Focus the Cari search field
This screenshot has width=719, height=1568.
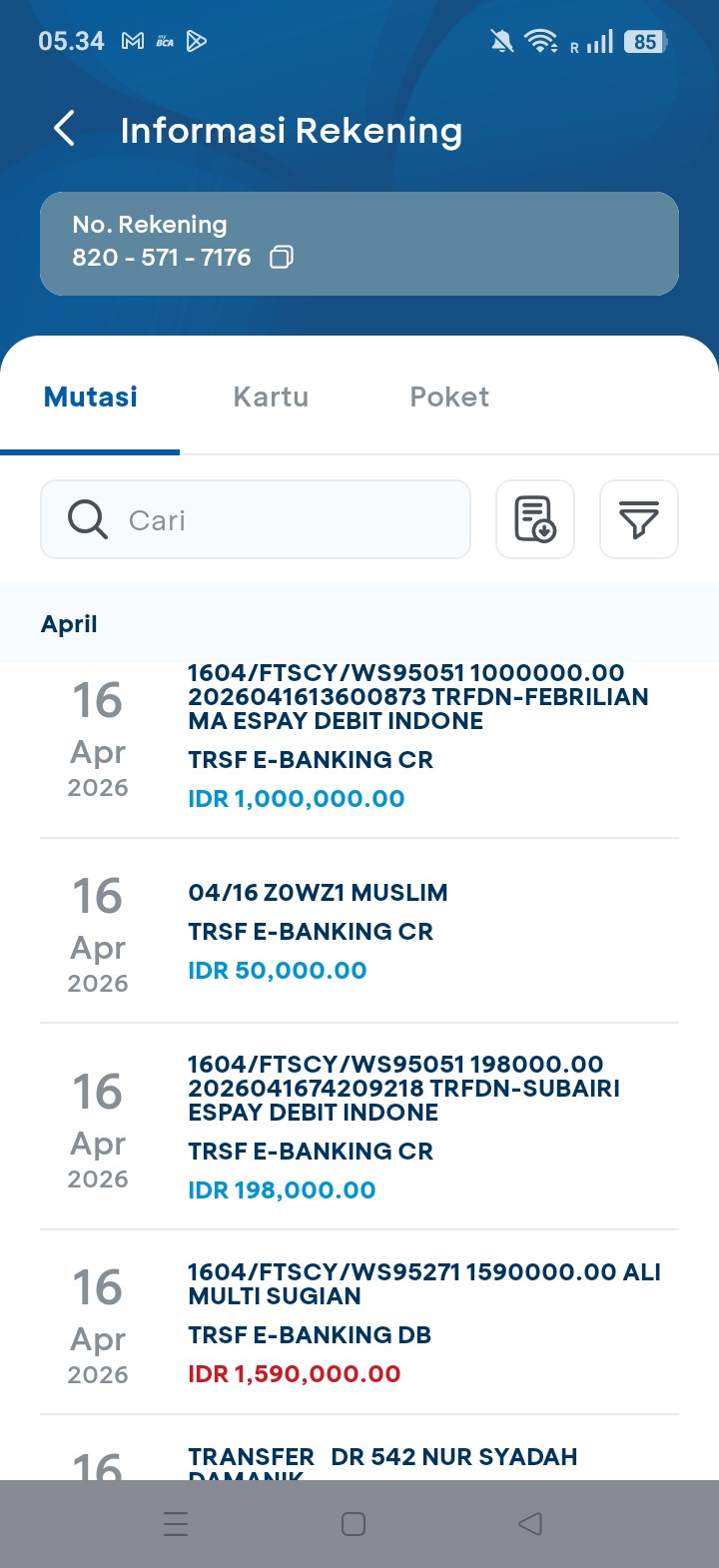290,519
